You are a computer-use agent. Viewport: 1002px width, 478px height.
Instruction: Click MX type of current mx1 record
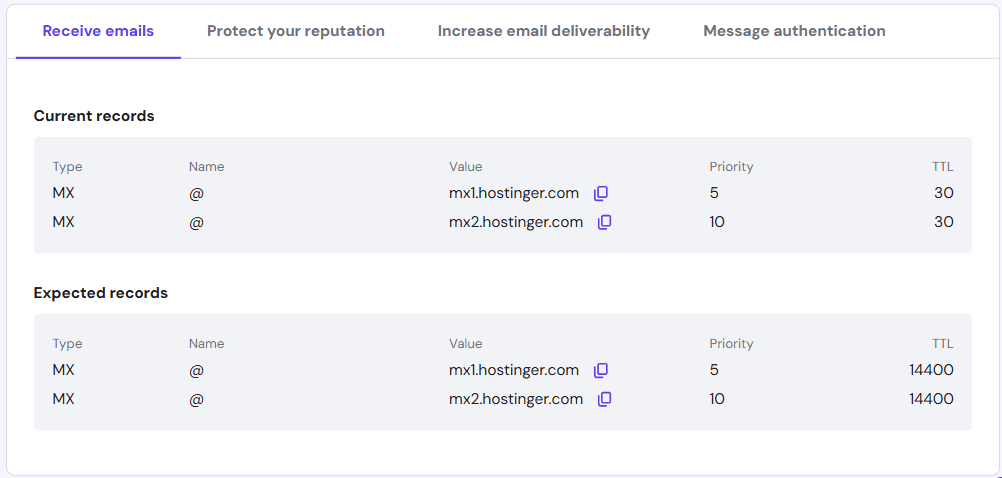pyautogui.click(x=63, y=193)
